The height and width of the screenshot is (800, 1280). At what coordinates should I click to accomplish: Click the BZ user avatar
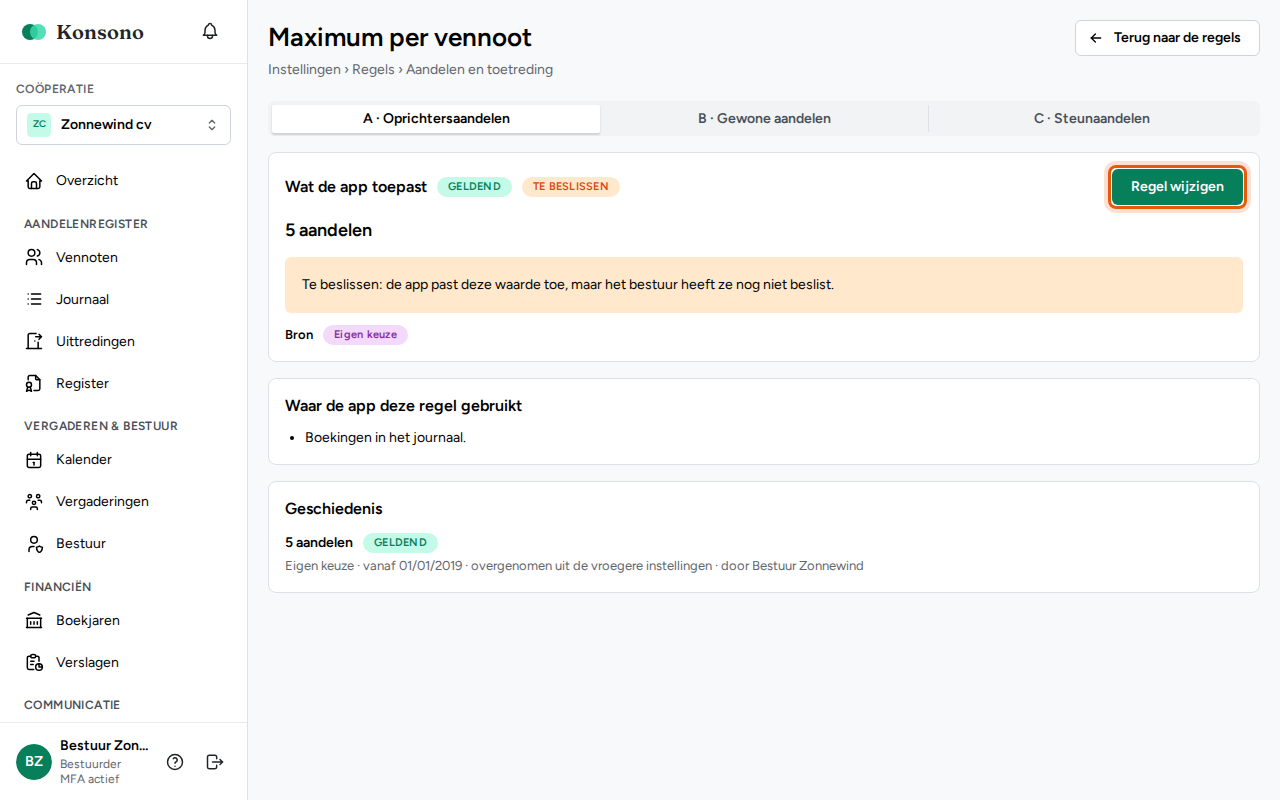34,762
